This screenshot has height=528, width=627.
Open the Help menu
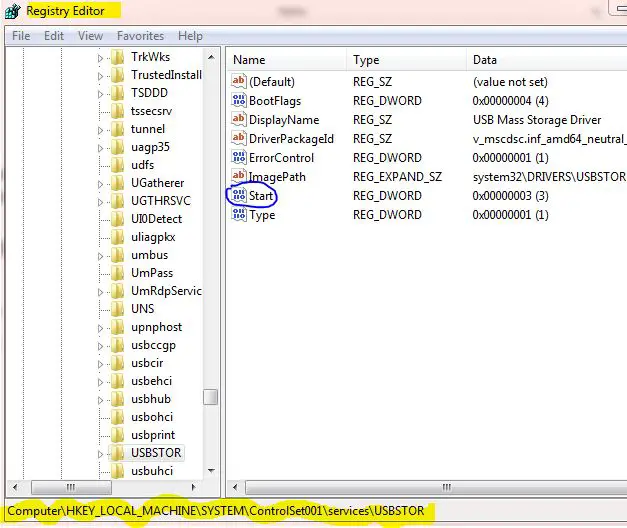(190, 36)
